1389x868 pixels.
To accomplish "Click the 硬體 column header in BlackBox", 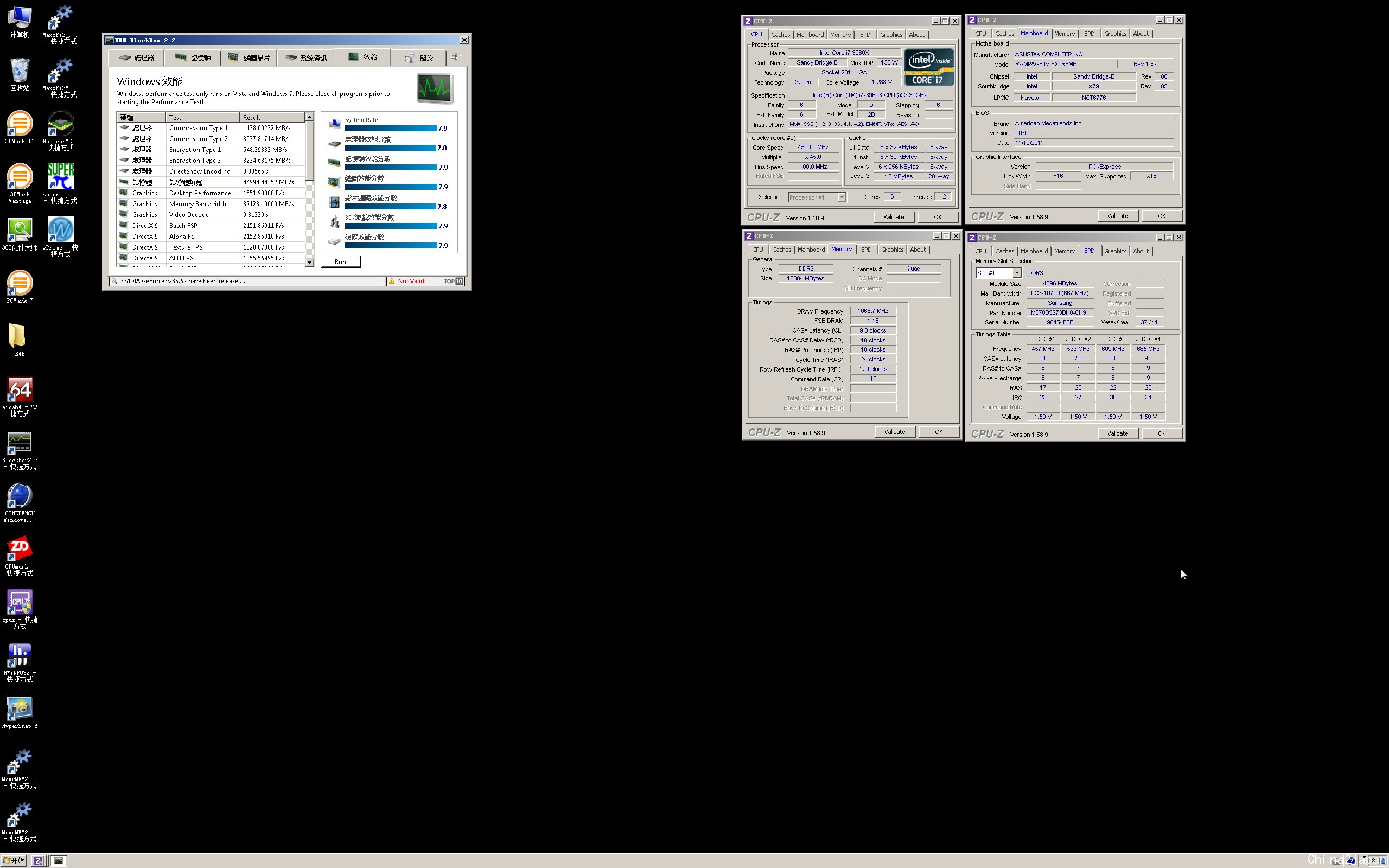I will pyautogui.click(x=141, y=118).
